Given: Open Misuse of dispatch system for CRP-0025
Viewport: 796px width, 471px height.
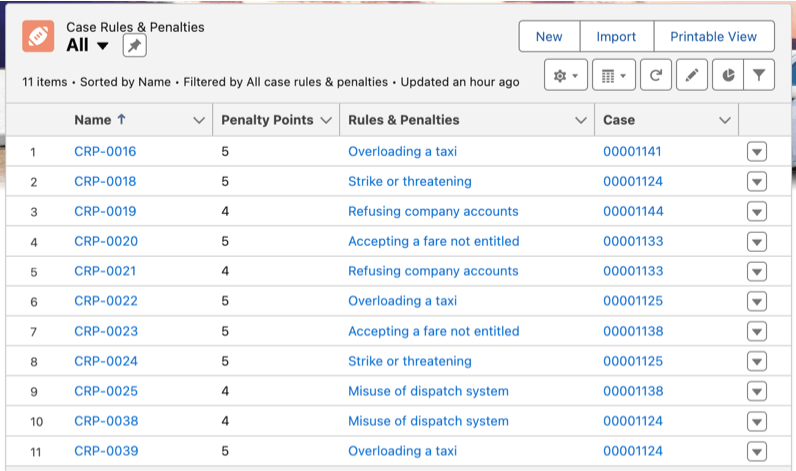Looking at the screenshot, I should coord(428,391).
